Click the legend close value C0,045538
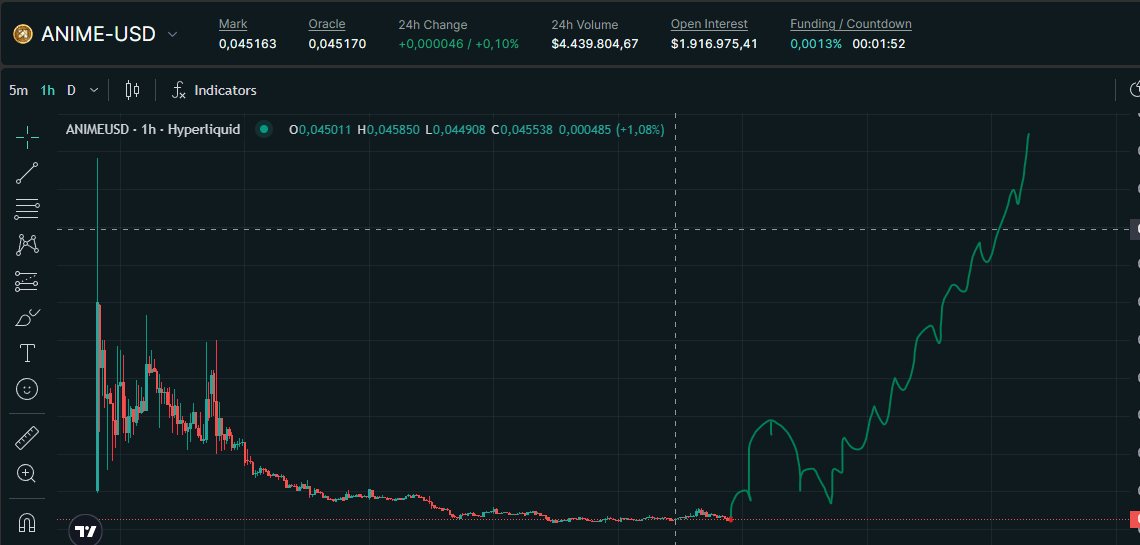Screen dimensions: 1140x545 coord(522,130)
